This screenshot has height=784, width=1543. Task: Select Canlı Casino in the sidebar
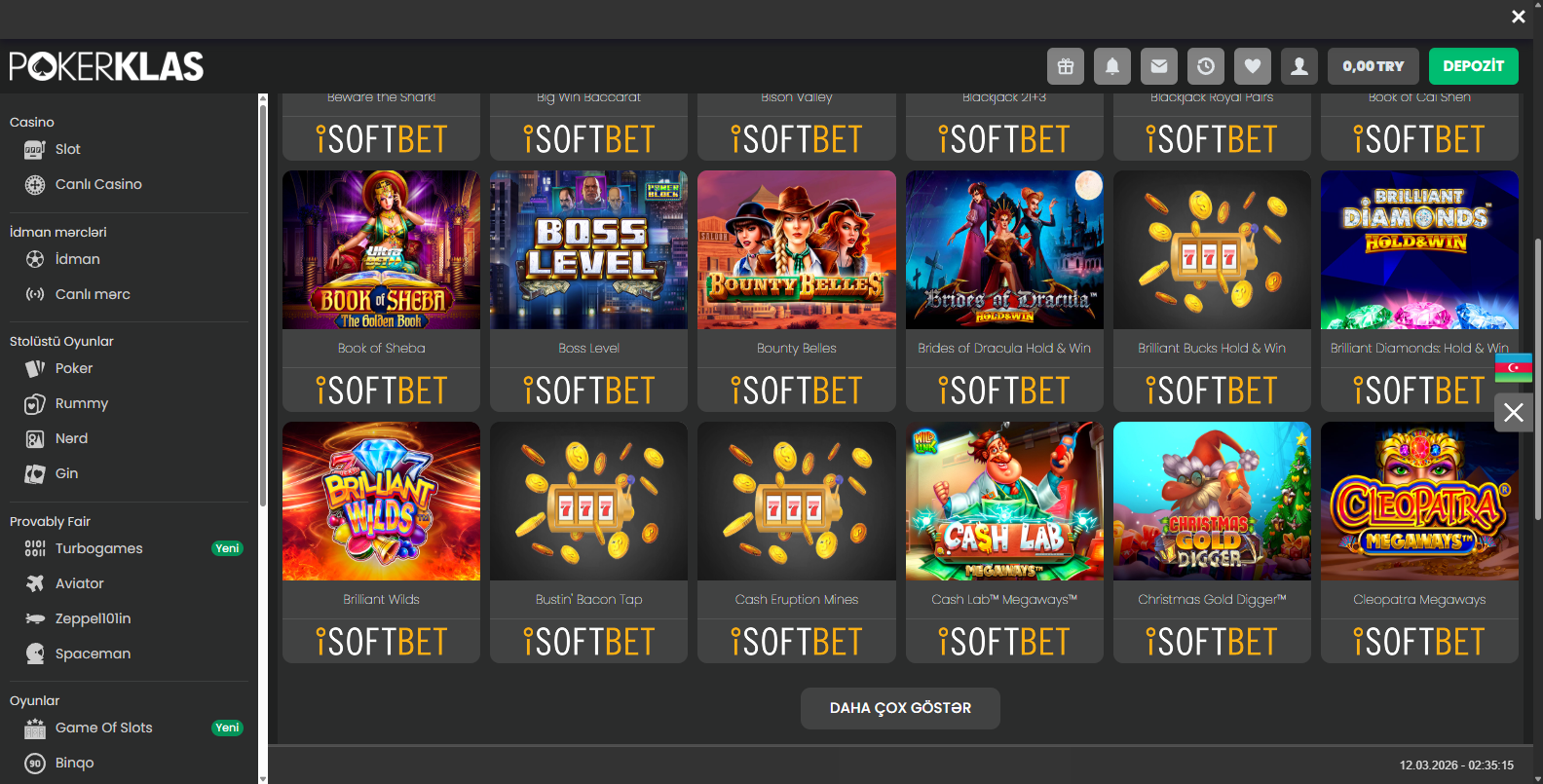coord(97,184)
